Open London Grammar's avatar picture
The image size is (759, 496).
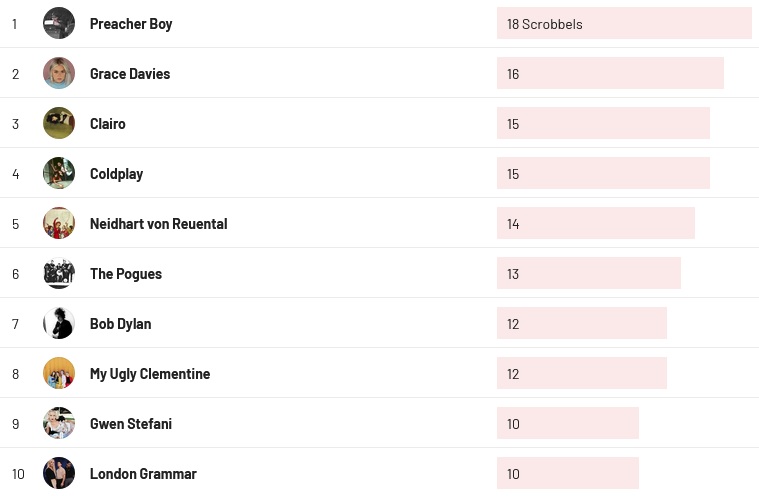[59, 473]
